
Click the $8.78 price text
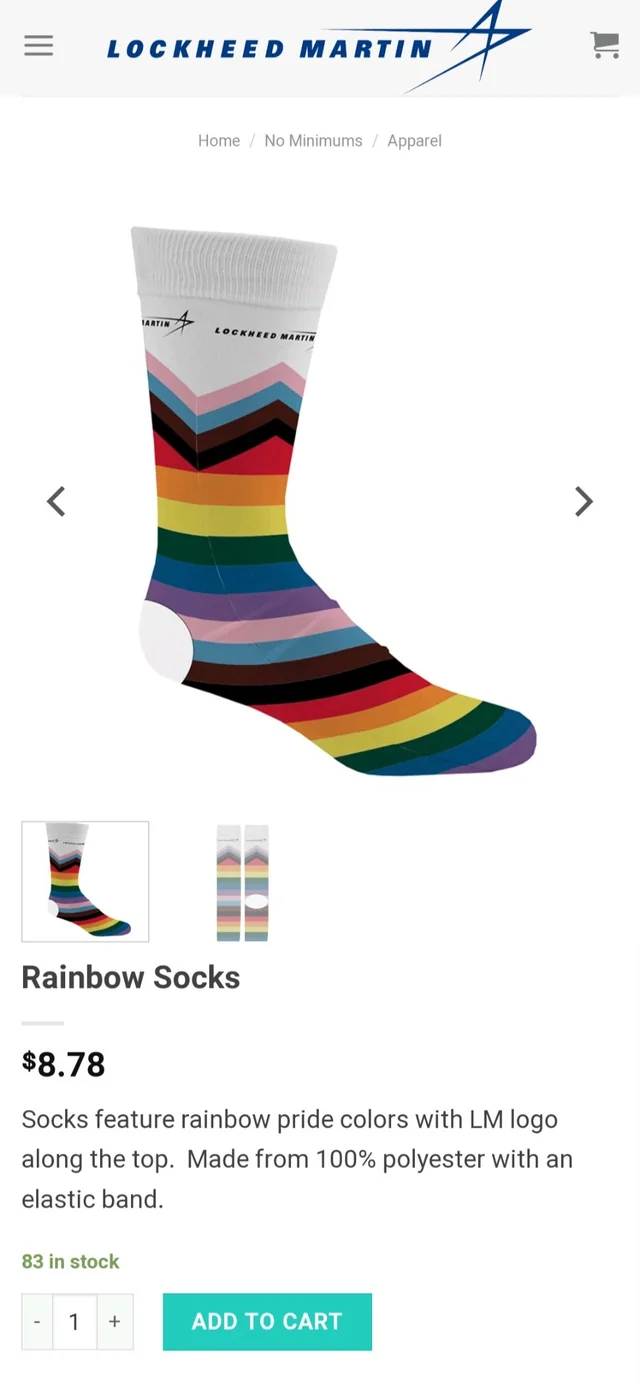click(x=63, y=1063)
